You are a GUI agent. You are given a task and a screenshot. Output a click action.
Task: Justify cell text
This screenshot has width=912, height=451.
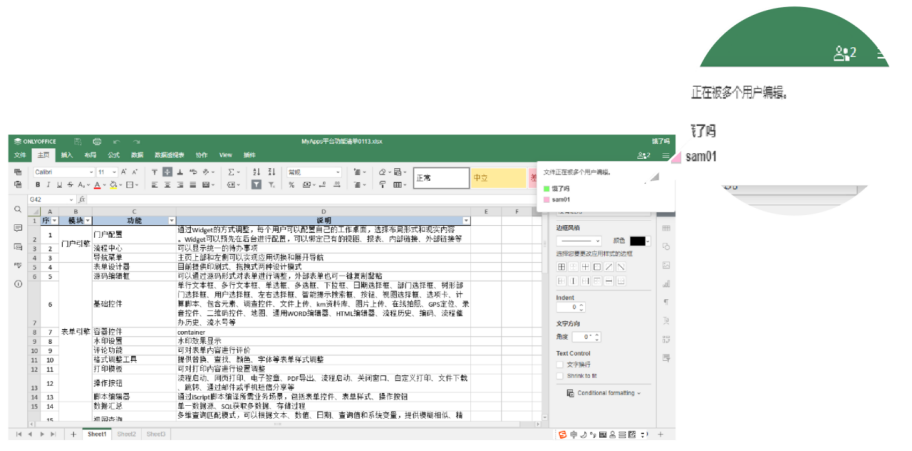pyautogui.click(x=193, y=185)
